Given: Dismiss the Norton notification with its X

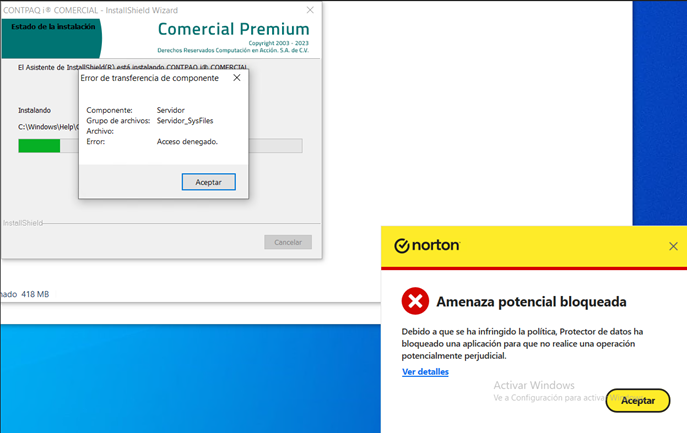Looking at the screenshot, I should pos(673,246).
